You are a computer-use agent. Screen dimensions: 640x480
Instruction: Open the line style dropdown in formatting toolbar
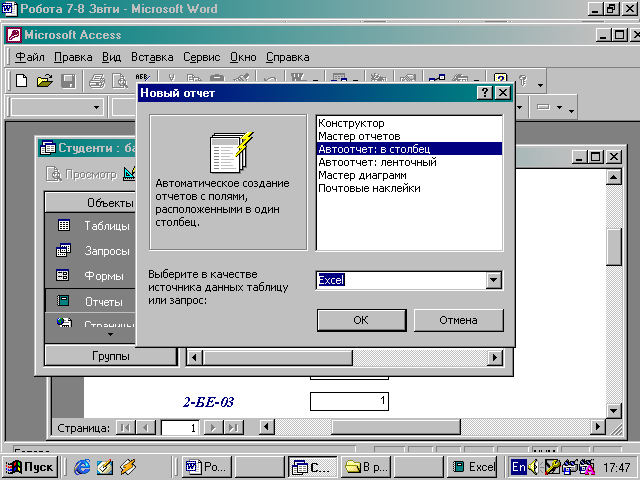pyautogui.click(x=560, y=107)
